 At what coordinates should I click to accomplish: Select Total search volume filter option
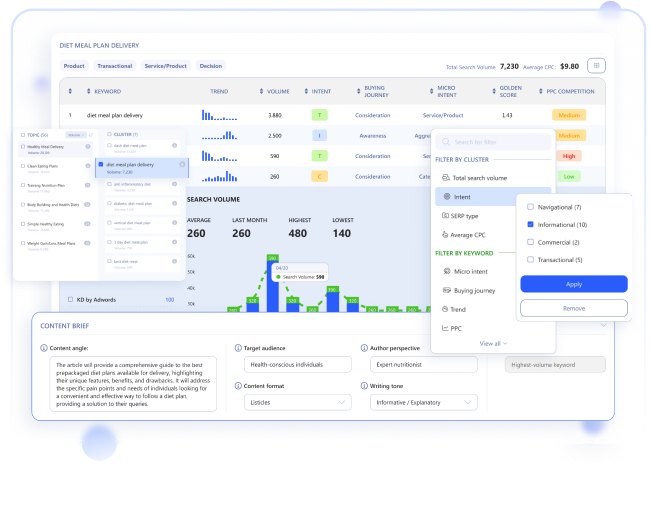[x=493, y=178]
